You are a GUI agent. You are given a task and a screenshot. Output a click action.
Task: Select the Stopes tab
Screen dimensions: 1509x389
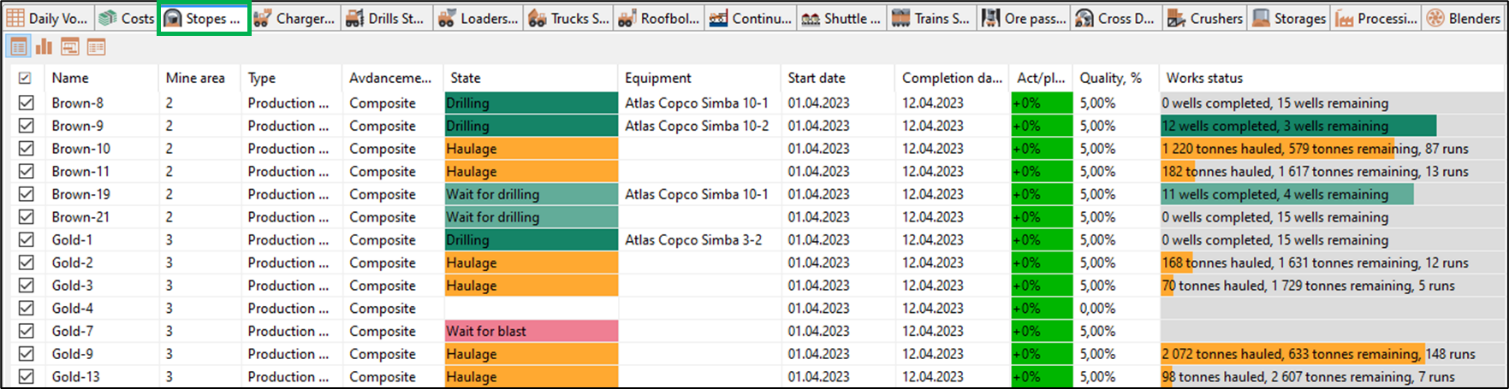pyautogui.click(x=204, y=19)
